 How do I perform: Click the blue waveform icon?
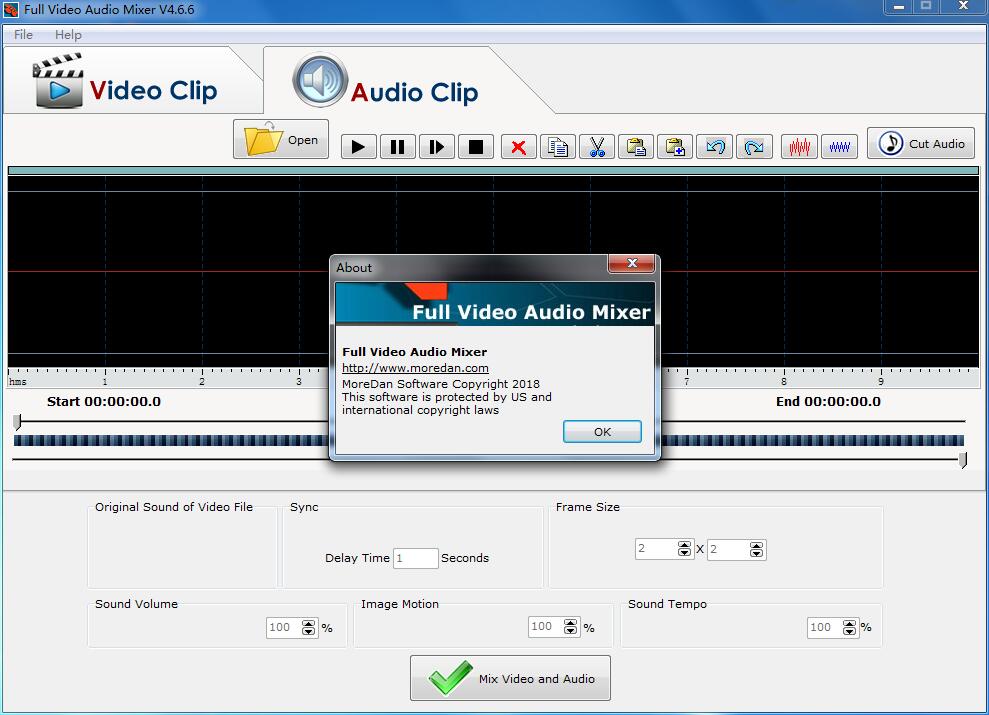[839, 147]
